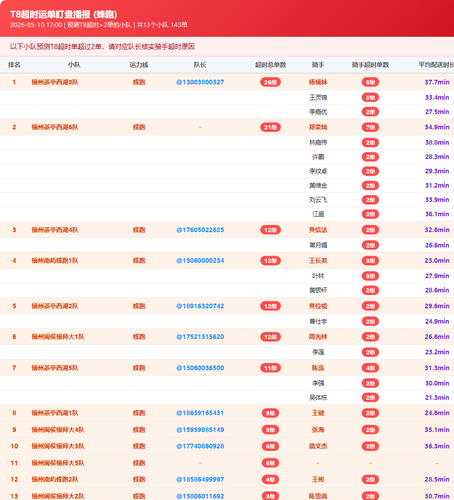
Task: Click the 超时总单数 column header
Action: click(x=270, y=65)
